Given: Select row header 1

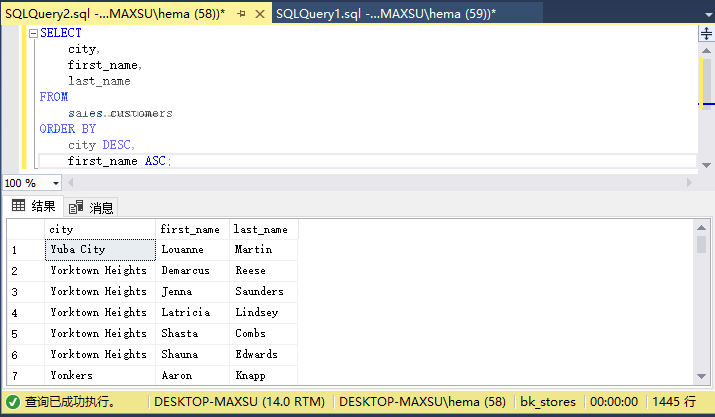Looking at the screenshot, I should (x=26, y=250).
